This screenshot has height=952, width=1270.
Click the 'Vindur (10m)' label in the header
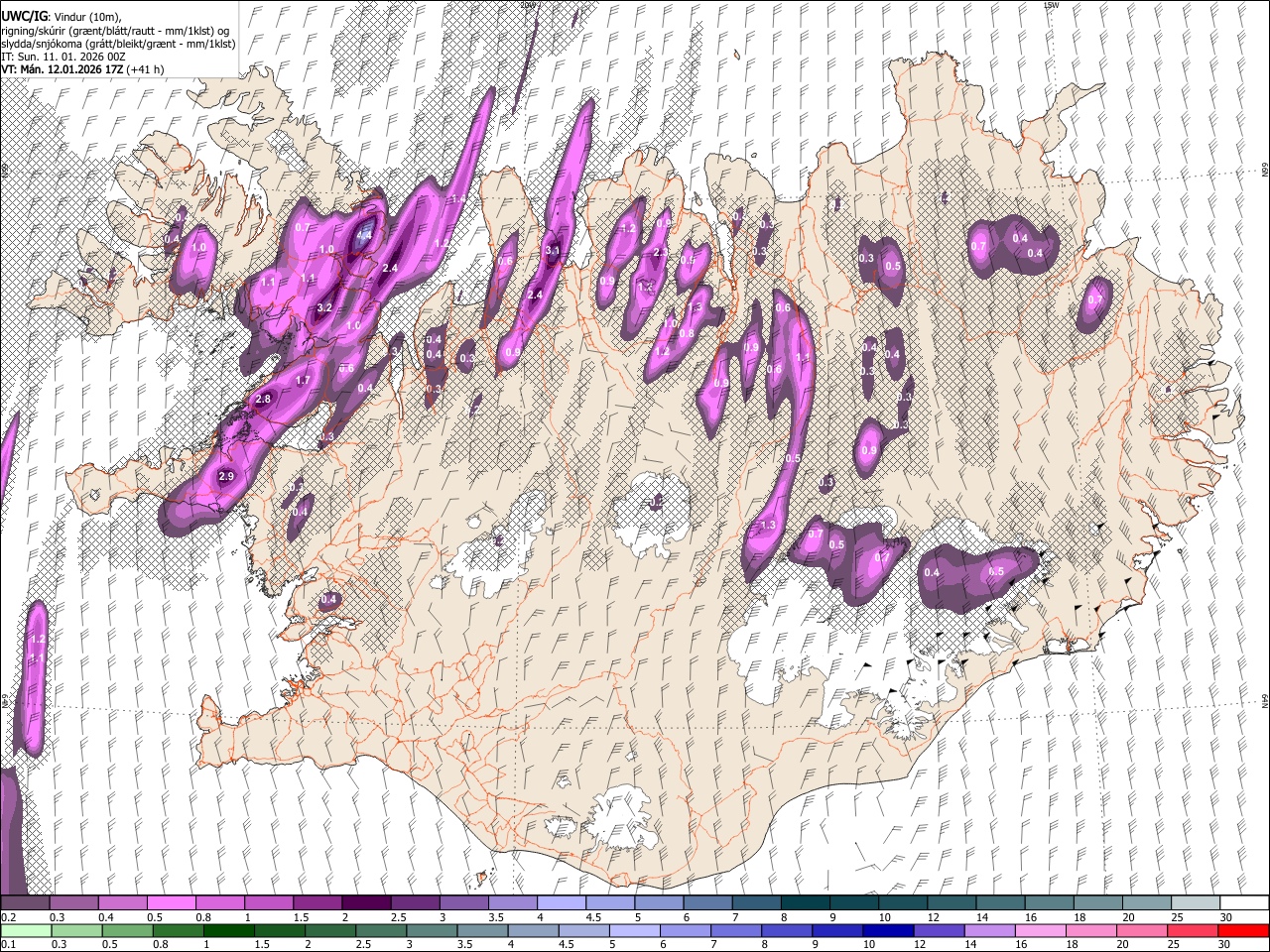[x=85, y=17]
